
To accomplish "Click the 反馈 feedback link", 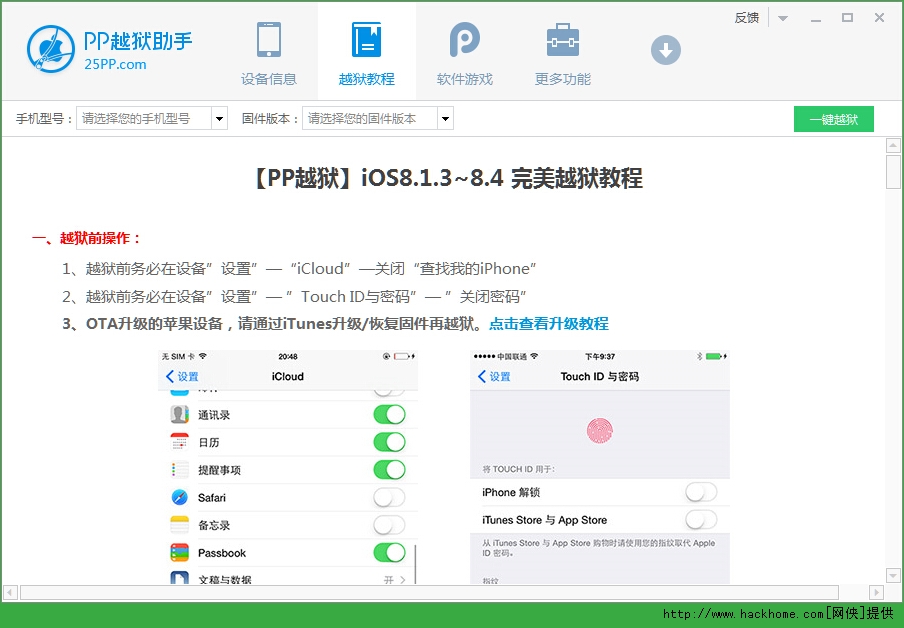I will [x=747, y=18].
